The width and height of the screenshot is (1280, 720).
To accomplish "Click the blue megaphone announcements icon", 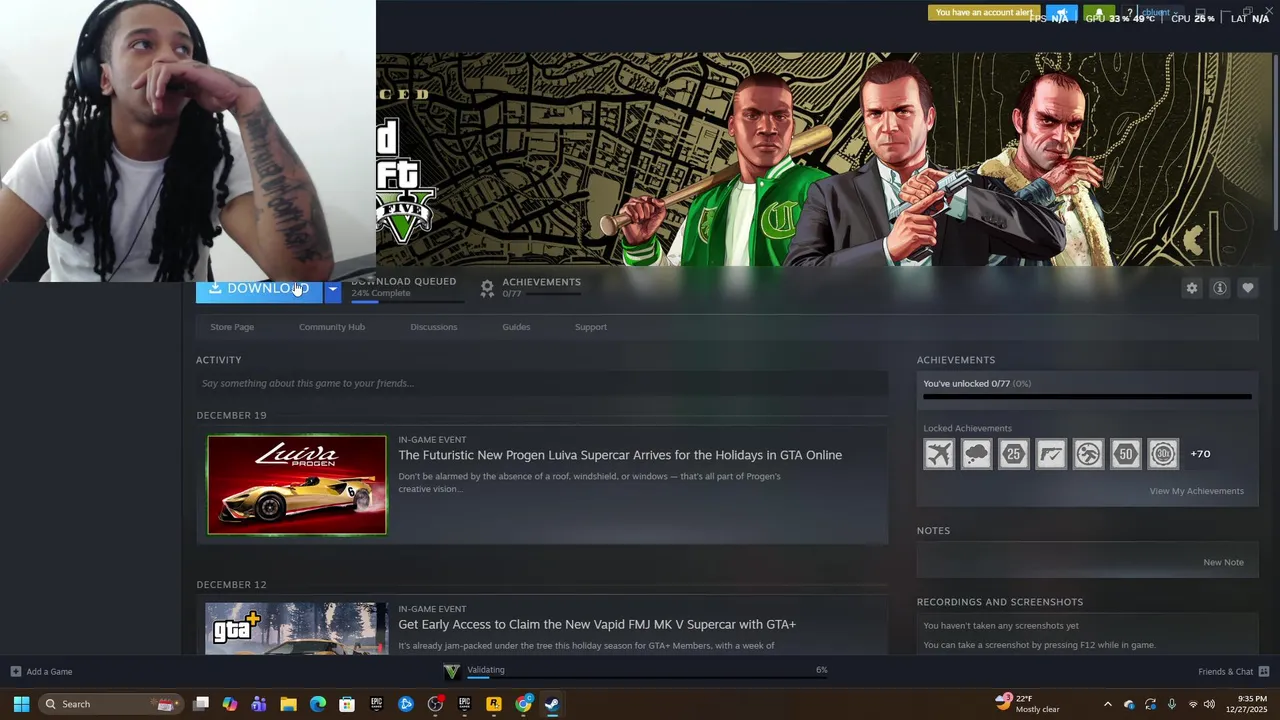I will click(1061, 14).
